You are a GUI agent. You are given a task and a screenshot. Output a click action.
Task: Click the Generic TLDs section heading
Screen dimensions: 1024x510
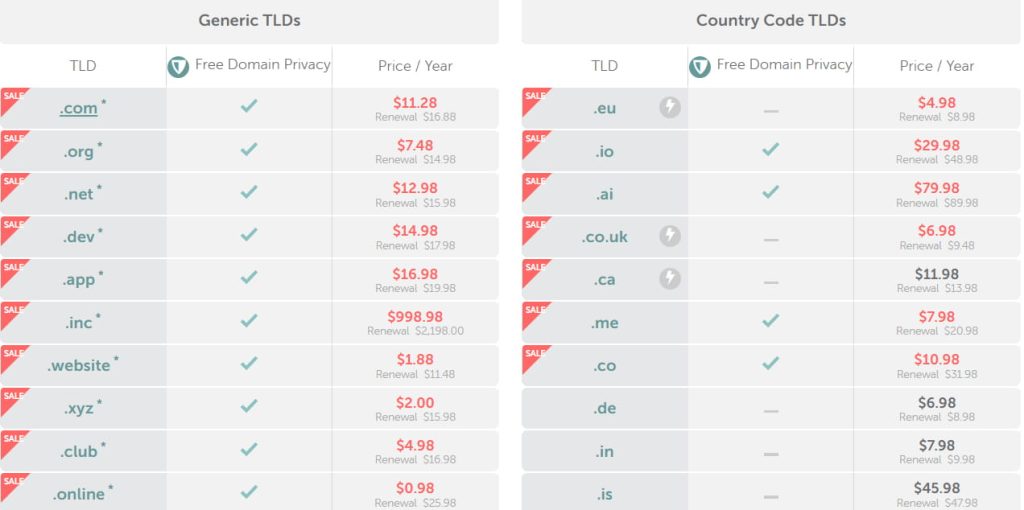[249, 20]
